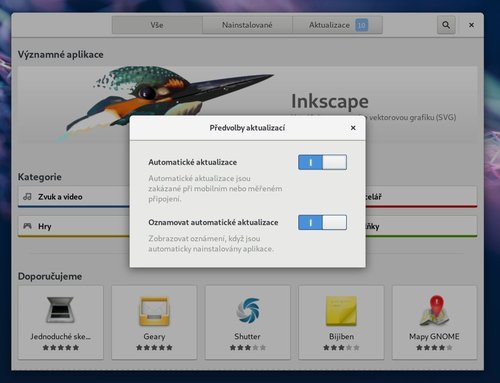Click the Bijiben star rating
Screen dimensions: 500x383
tap(341, 348)
